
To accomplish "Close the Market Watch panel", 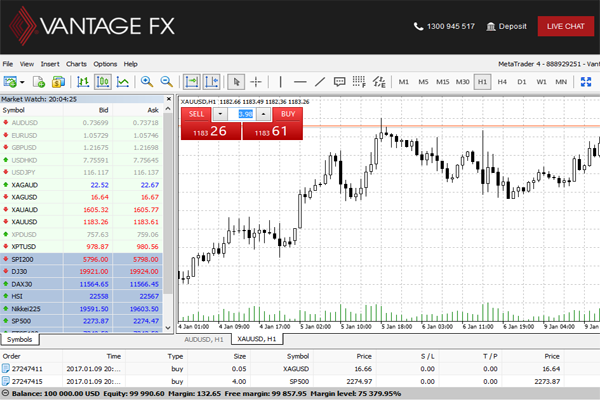I will tap(169, 99).
